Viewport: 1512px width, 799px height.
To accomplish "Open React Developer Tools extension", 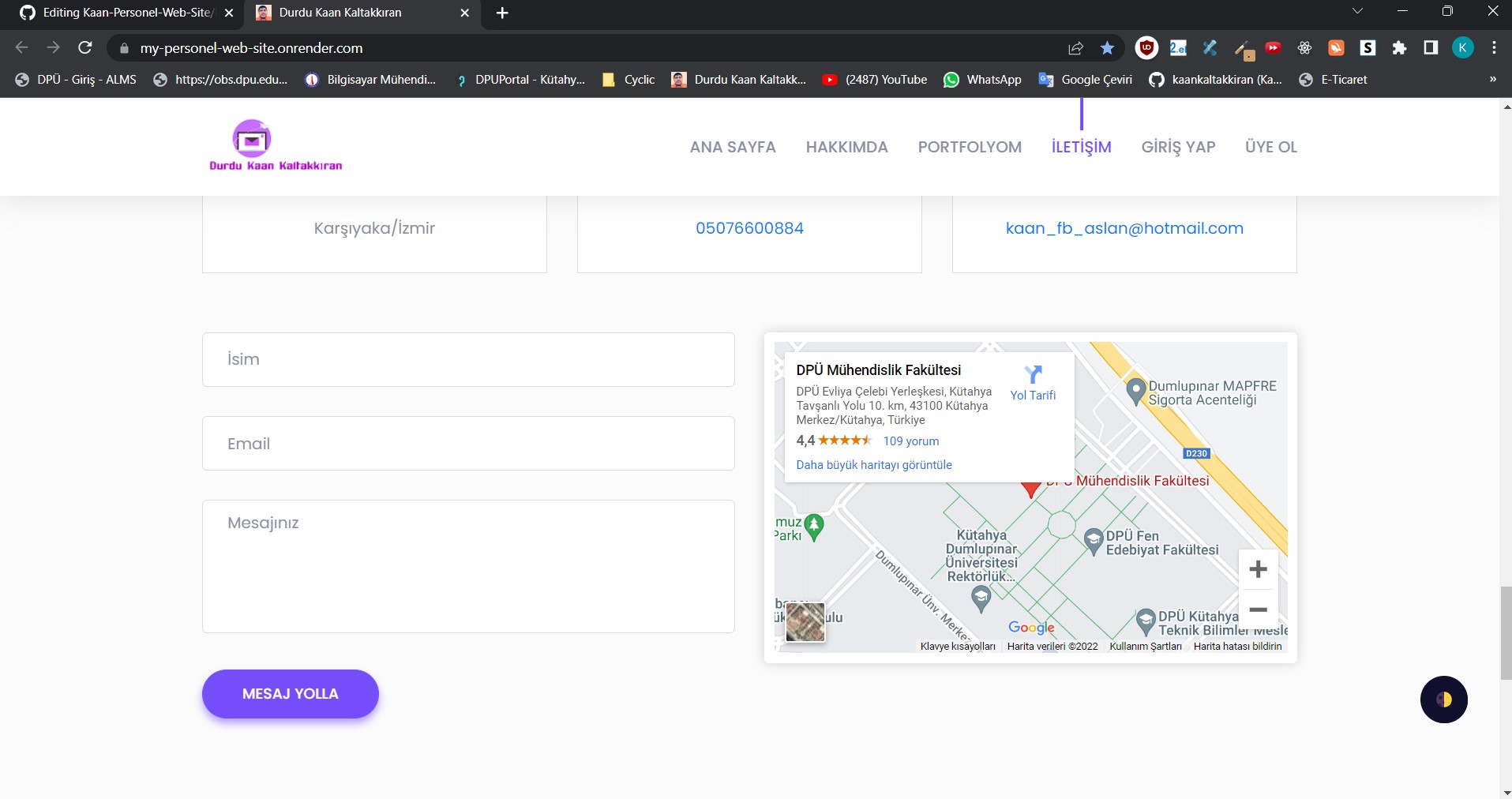I will point(1304,47).
